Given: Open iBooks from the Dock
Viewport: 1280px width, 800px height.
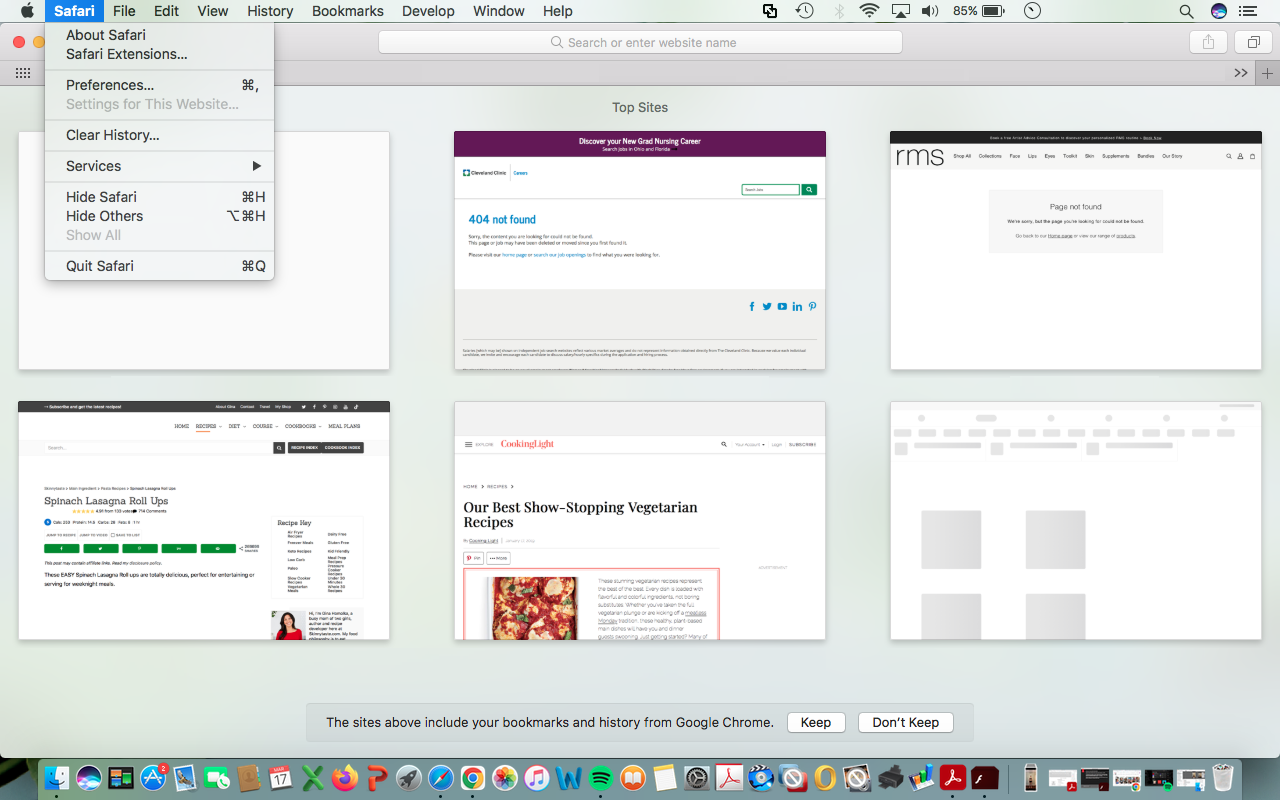Looking at the screenshot, I should point(633,778).
